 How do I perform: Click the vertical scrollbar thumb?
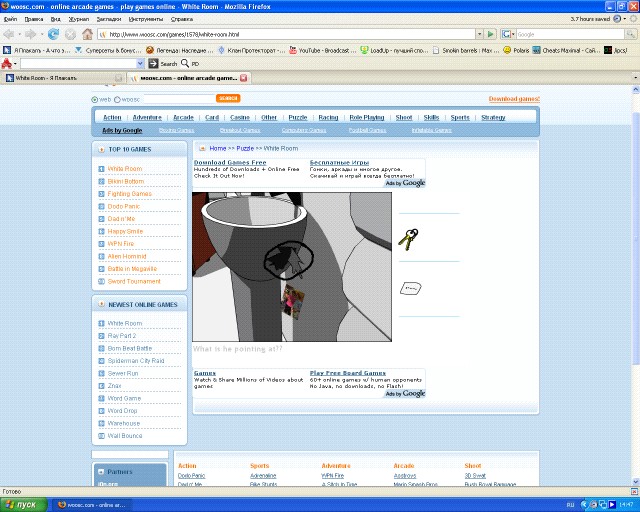coord(636,237)
